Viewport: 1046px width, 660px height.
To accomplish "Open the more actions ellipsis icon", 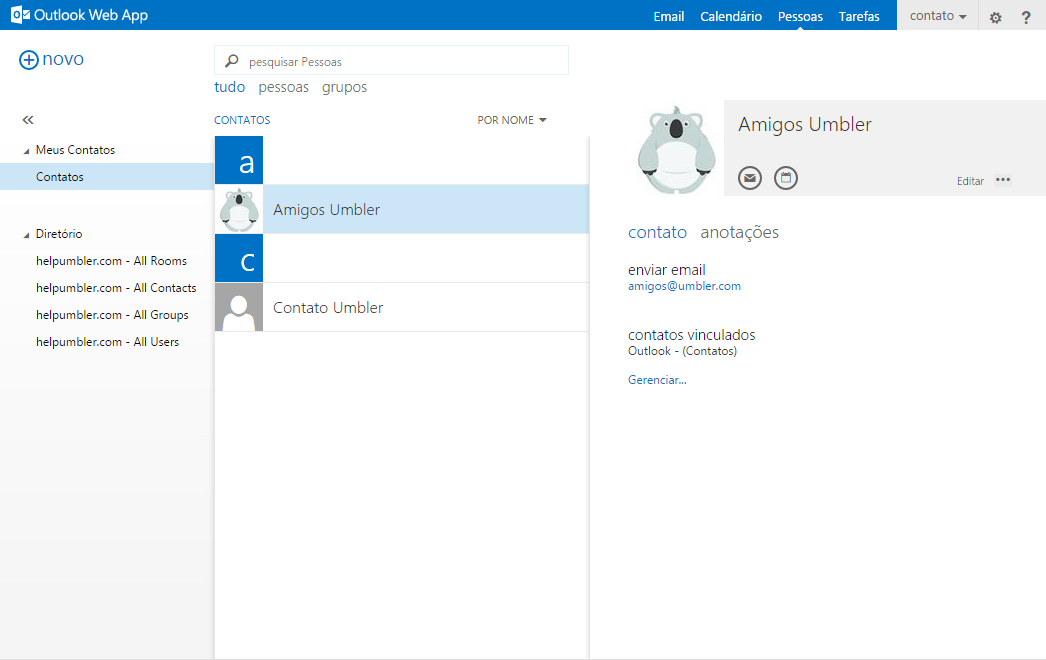I will pos(1003,180).
